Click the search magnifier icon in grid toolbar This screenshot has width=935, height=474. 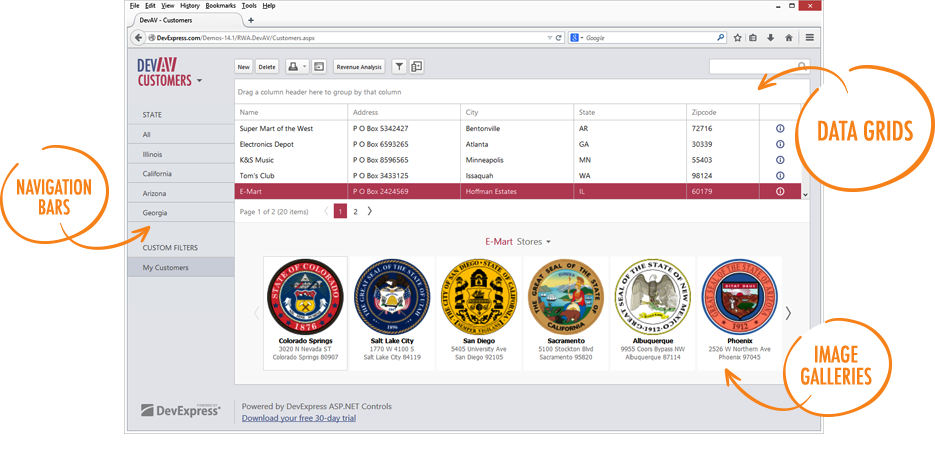coord(803,66)
